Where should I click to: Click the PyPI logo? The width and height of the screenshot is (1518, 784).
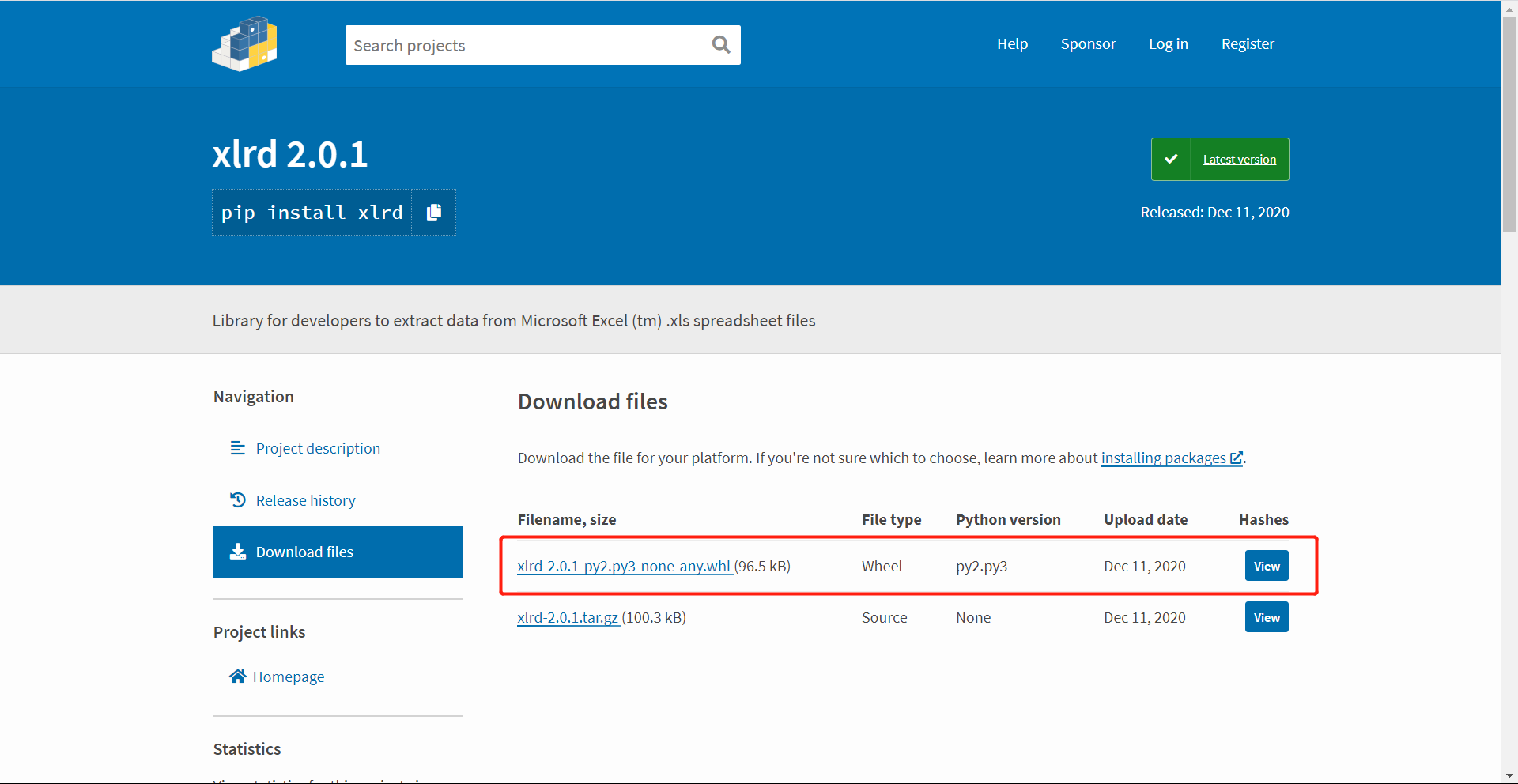coord(244,43)
